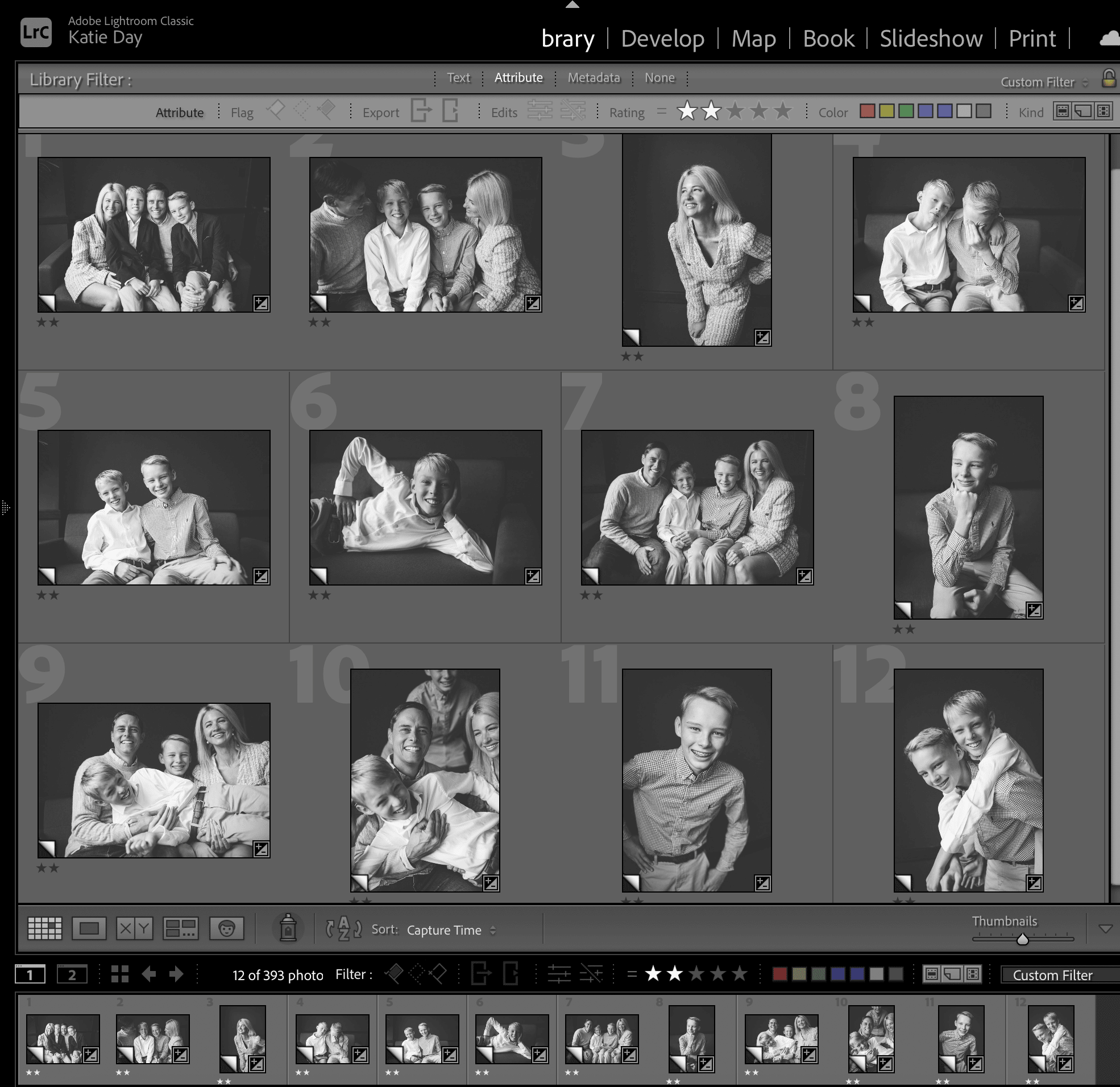Open Survey view icon
This screenshot has width=1120, height=1087.
[180, 928]
